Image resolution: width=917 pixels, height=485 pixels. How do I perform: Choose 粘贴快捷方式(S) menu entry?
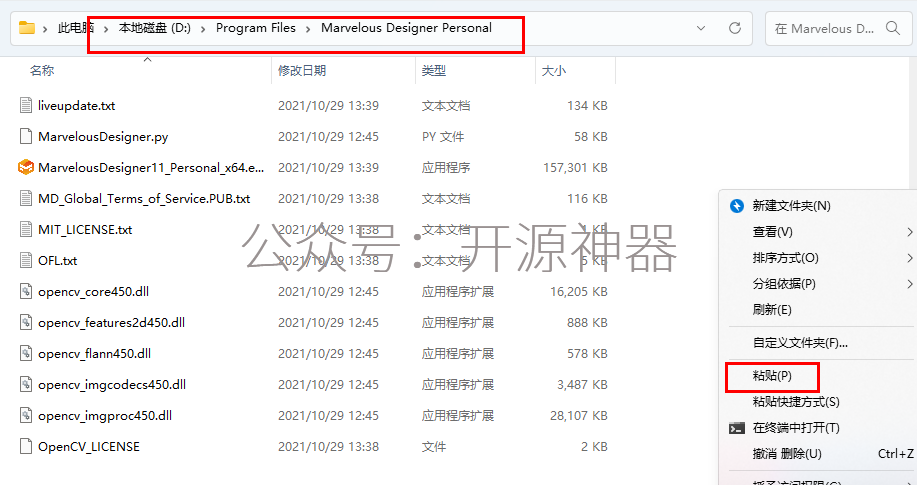click(796, 402)
